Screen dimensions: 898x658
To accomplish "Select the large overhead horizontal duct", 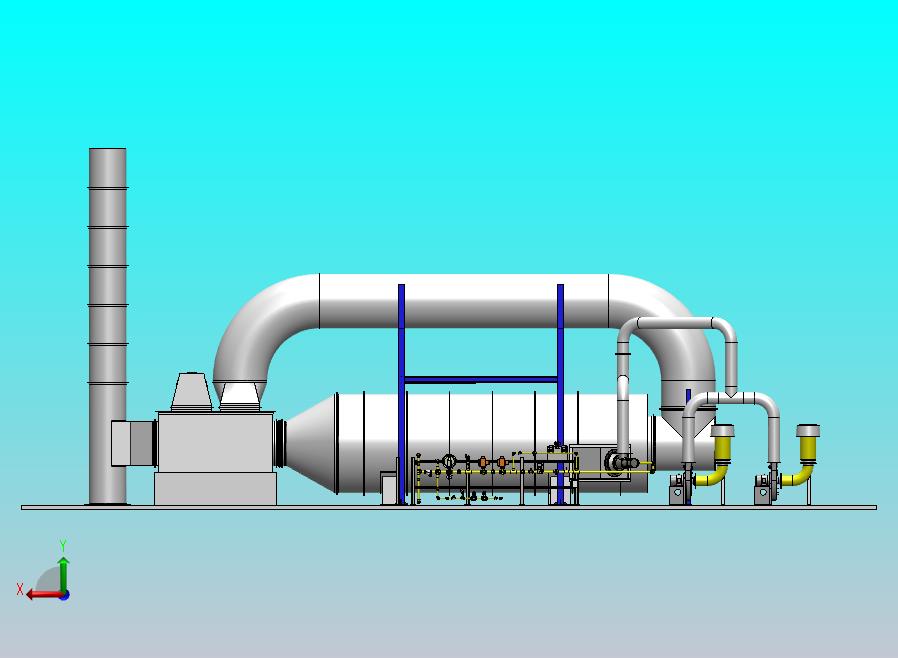I will click(464, 301).
